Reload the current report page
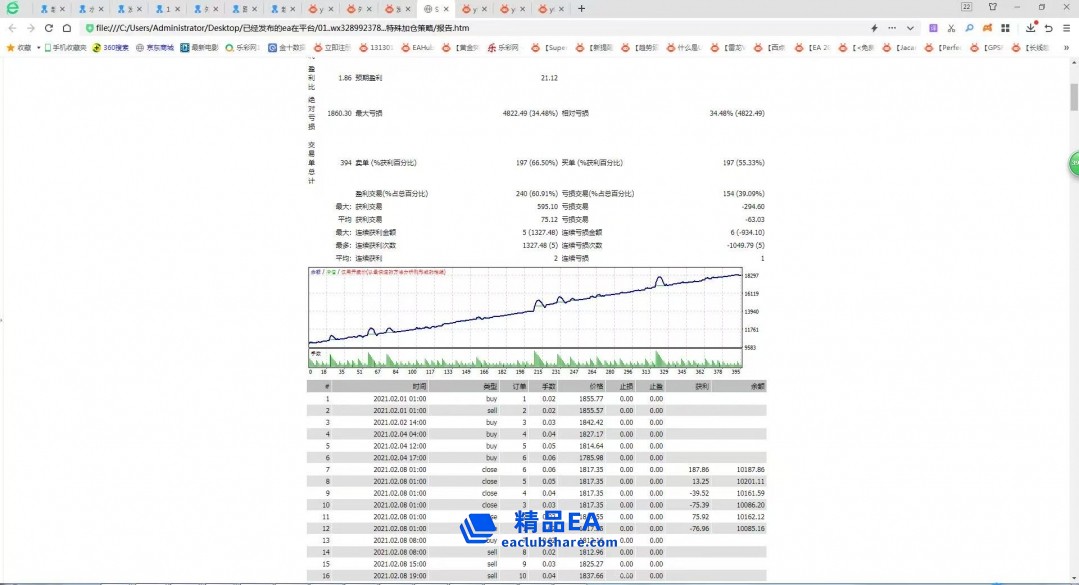The height and width of the screenshot is (585, 1079). click(48, 28)
